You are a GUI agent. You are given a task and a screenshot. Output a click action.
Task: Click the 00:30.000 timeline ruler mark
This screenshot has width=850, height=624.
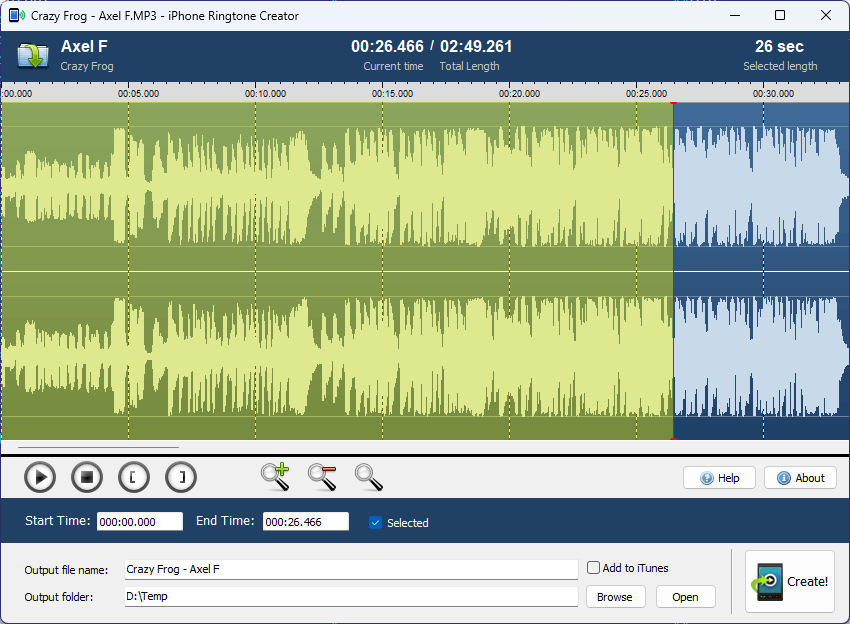coord(773,93)
